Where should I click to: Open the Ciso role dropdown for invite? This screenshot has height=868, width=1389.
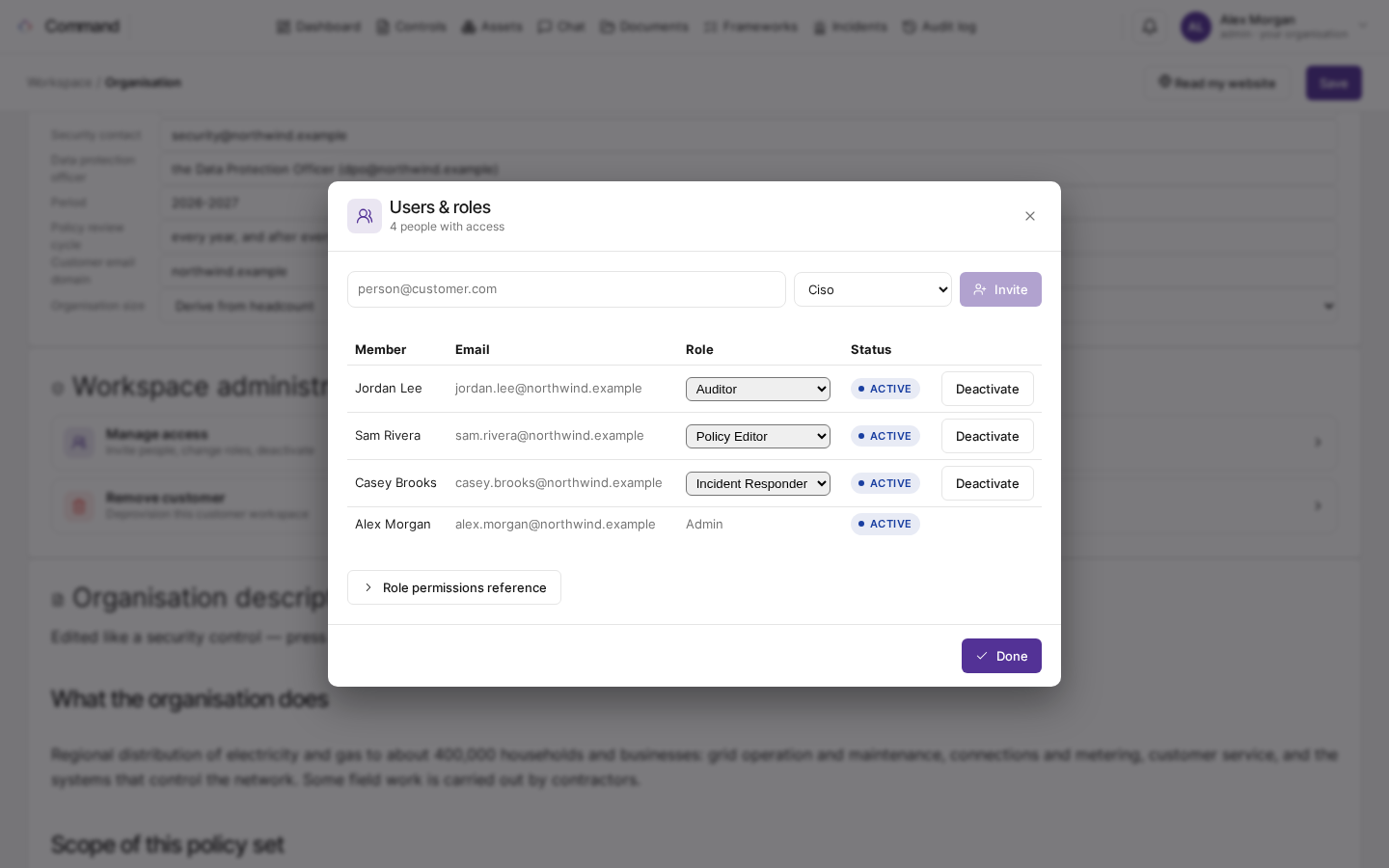pyautogui.click(x=873, y=289)
